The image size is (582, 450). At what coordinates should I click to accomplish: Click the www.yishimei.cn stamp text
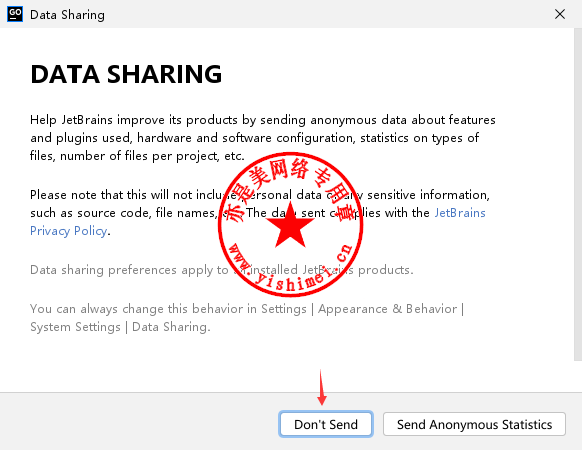pos(290,267)
